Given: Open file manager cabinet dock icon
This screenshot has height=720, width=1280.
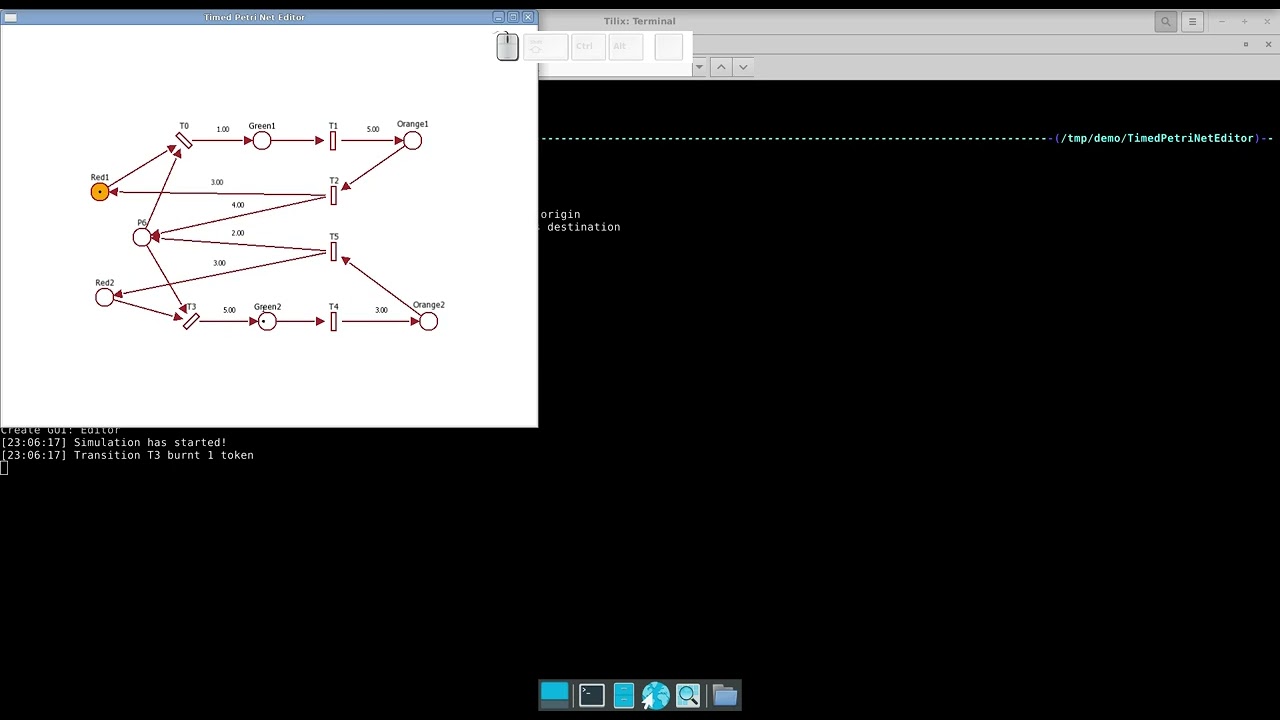Looking at the screenshot, I should point(623,695).
